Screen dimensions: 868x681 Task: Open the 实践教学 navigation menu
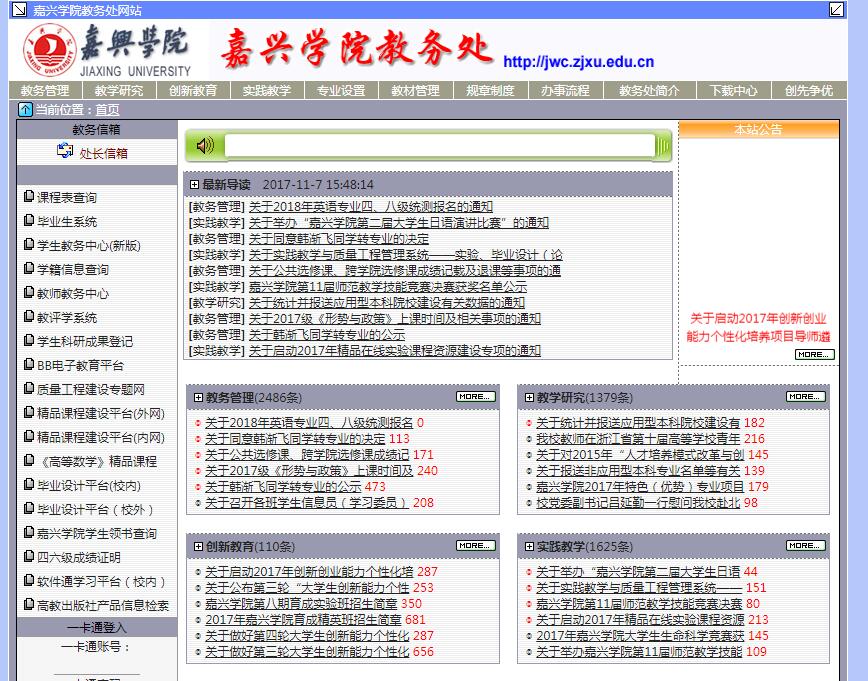coord(267,90)
